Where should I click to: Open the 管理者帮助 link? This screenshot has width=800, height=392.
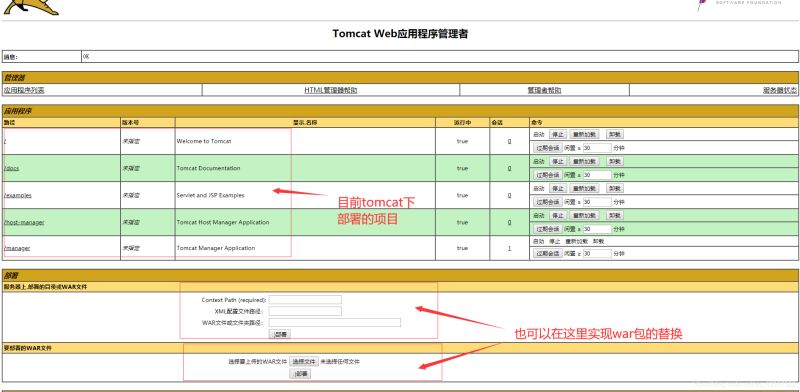(x=544, y=90)
